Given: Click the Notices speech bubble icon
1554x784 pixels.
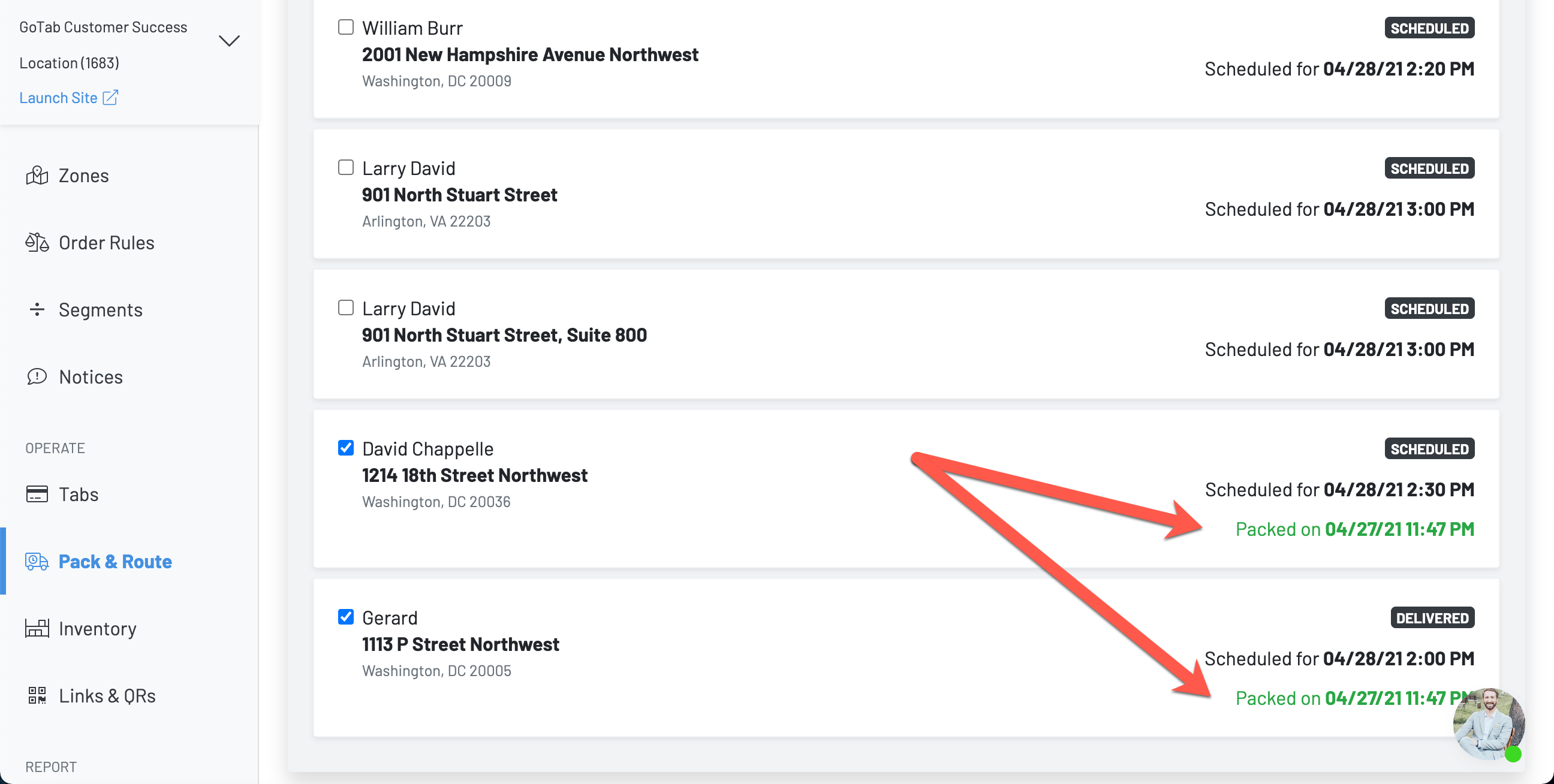Looking at the screenshot, I should 37,376.
